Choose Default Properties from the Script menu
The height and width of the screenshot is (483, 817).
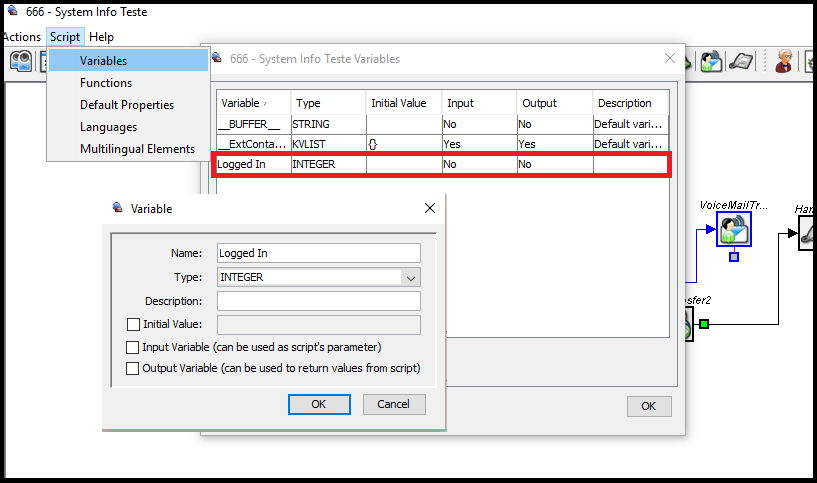tap(128, 105)
